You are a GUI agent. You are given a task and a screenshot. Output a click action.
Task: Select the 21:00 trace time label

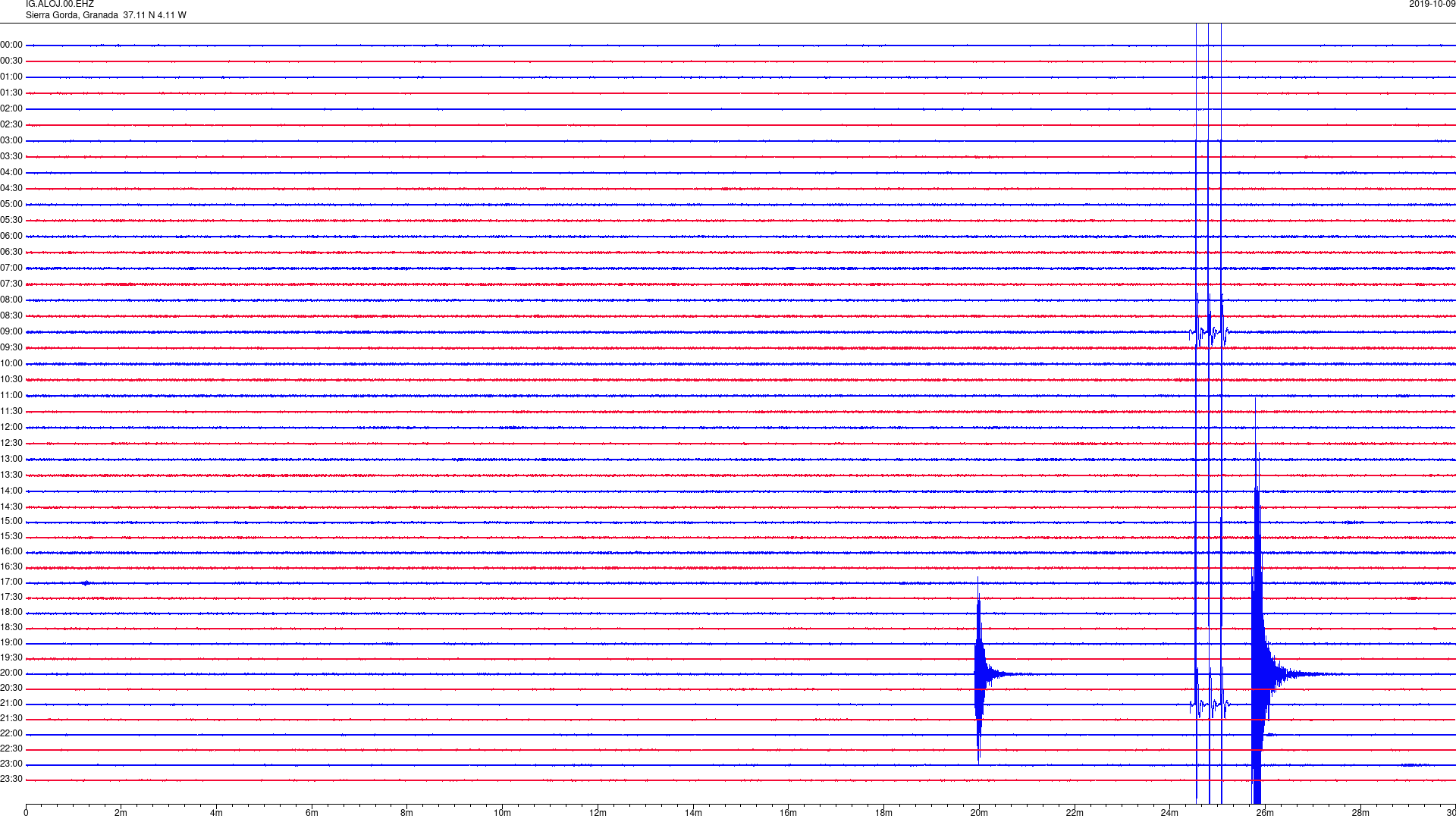(11, 703)
